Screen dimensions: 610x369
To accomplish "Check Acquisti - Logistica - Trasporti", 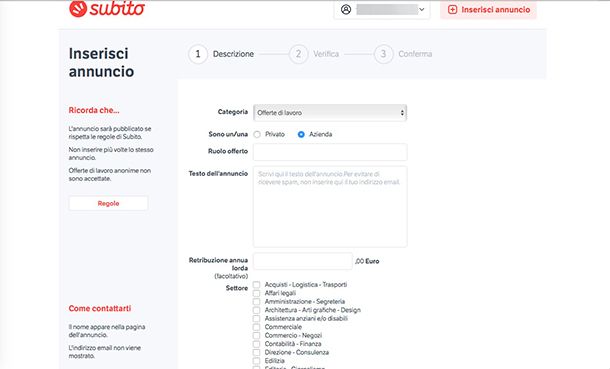I will 256,285.
